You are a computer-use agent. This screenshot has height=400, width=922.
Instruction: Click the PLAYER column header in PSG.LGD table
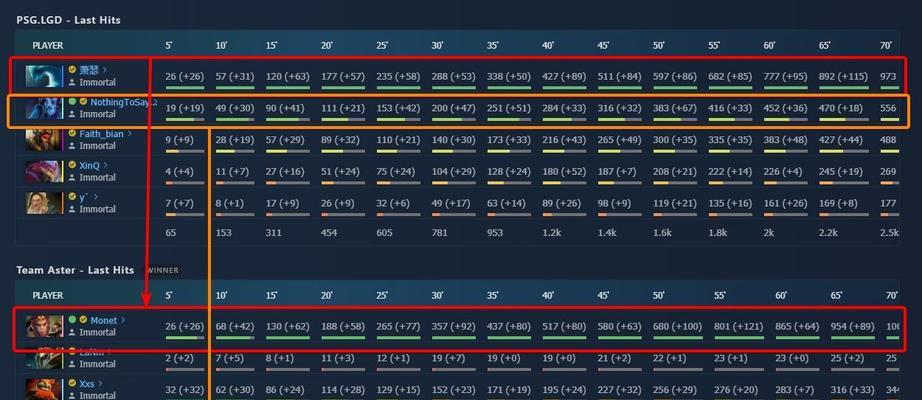coord(48,45)
